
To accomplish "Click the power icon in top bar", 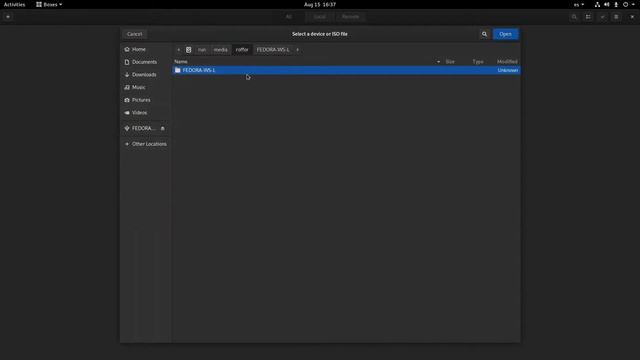I will coord(625,4).
